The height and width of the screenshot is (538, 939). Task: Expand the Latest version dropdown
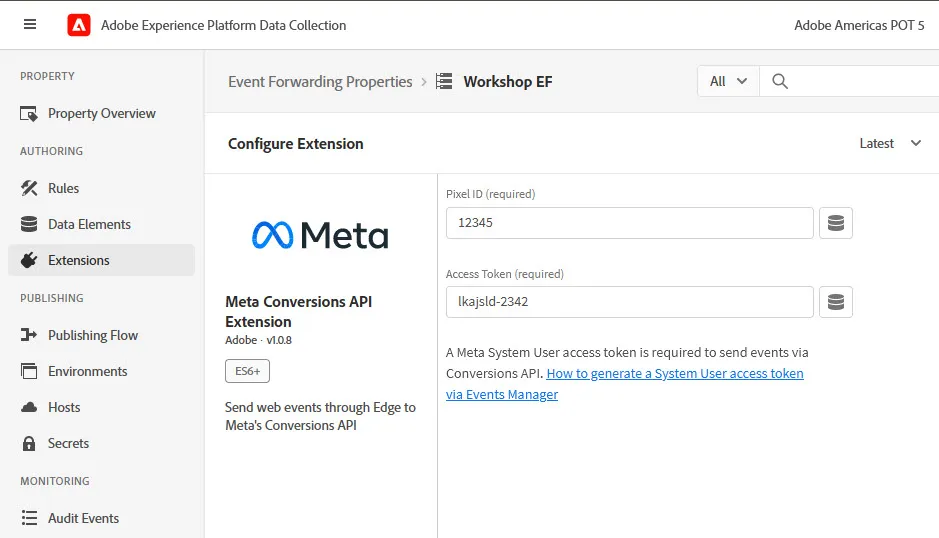(x=890, y=143)
